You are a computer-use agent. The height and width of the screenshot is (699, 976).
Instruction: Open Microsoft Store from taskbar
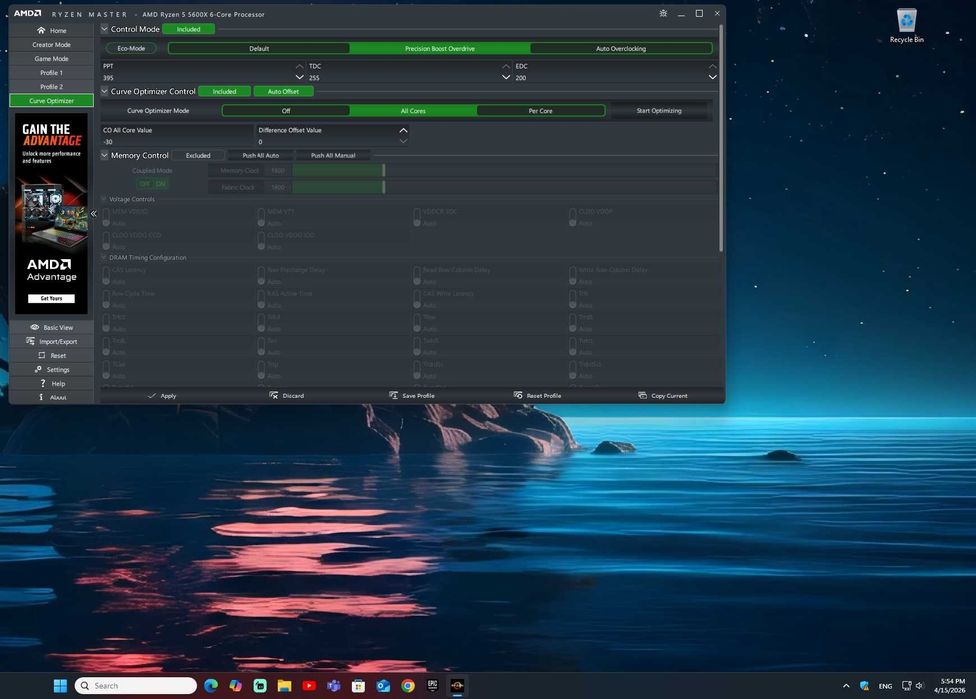[358, 685]
